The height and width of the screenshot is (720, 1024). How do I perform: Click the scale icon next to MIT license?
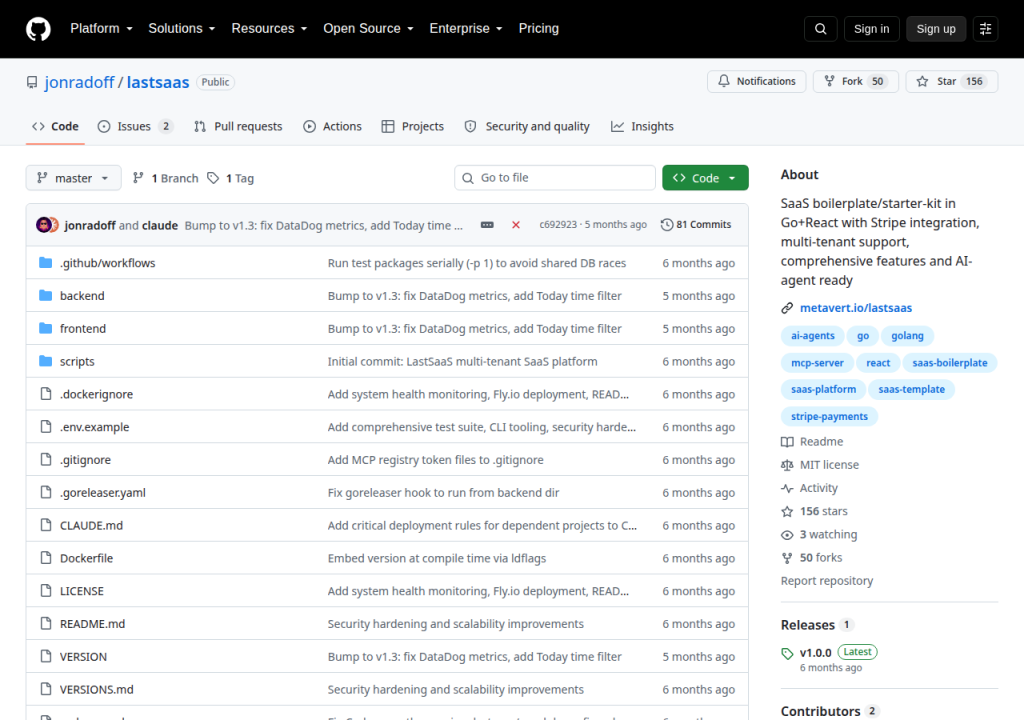pyautogui.click(x=787, y=465)
